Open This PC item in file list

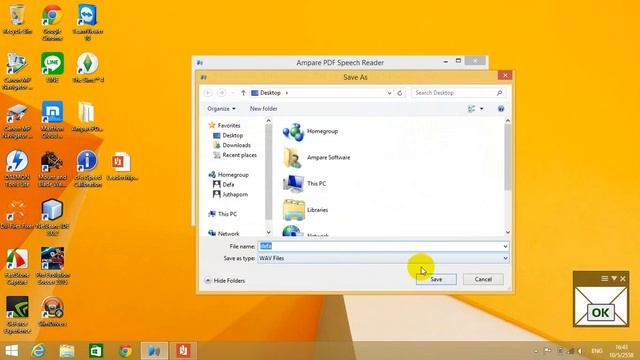tap(304, 184)
